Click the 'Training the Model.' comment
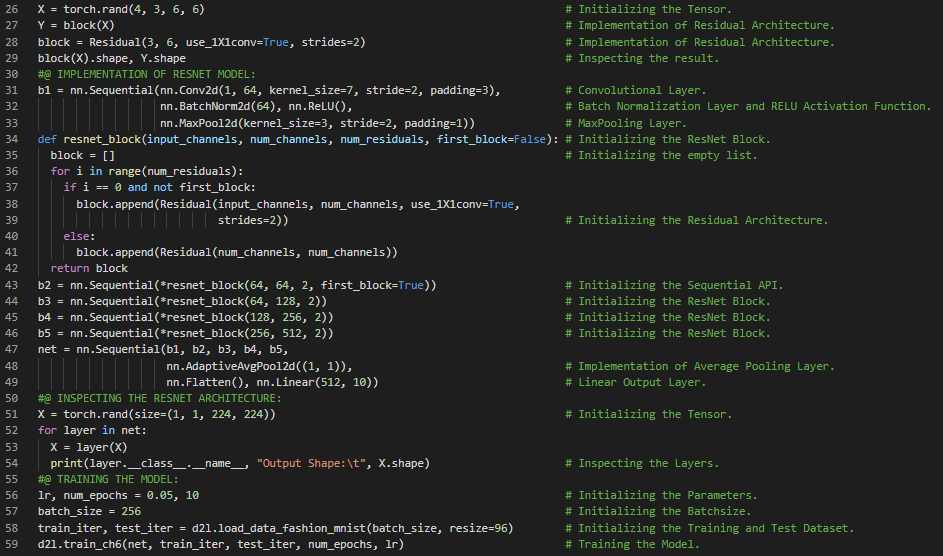 [638, 544]
